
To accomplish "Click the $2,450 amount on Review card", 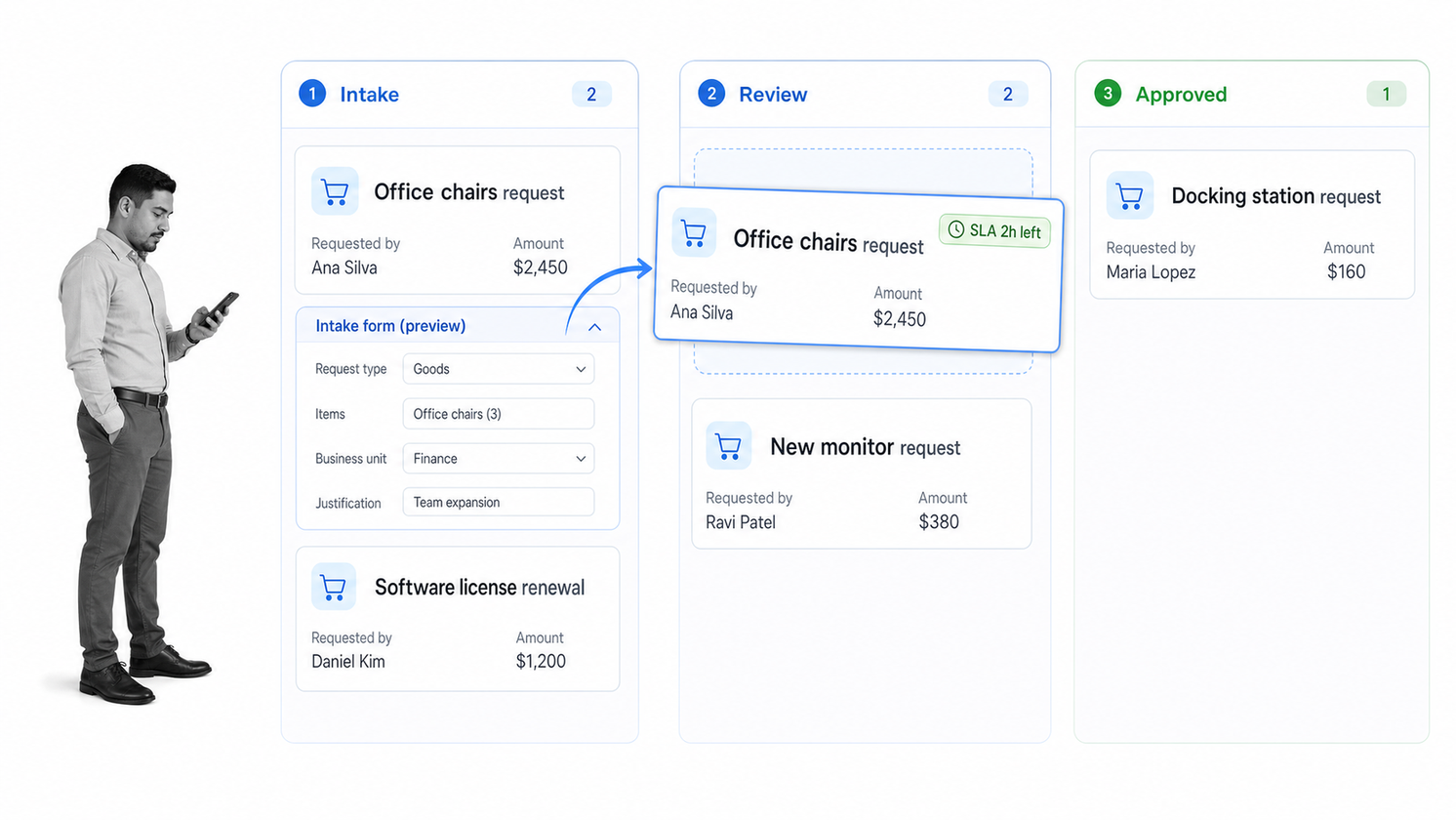I will pyautogui.click(x=900, y=319).
